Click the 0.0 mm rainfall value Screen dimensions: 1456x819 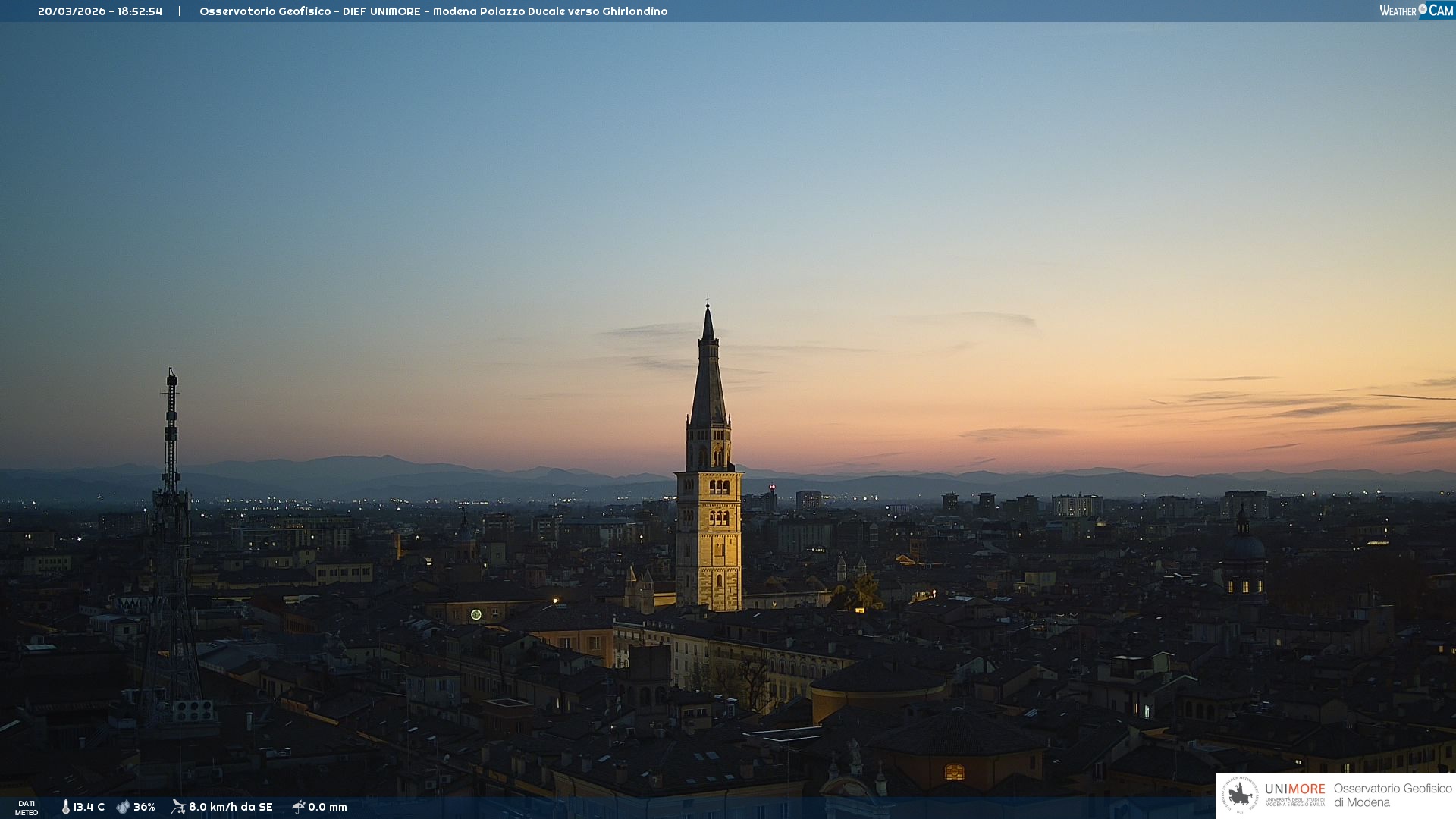pos(328,807)
